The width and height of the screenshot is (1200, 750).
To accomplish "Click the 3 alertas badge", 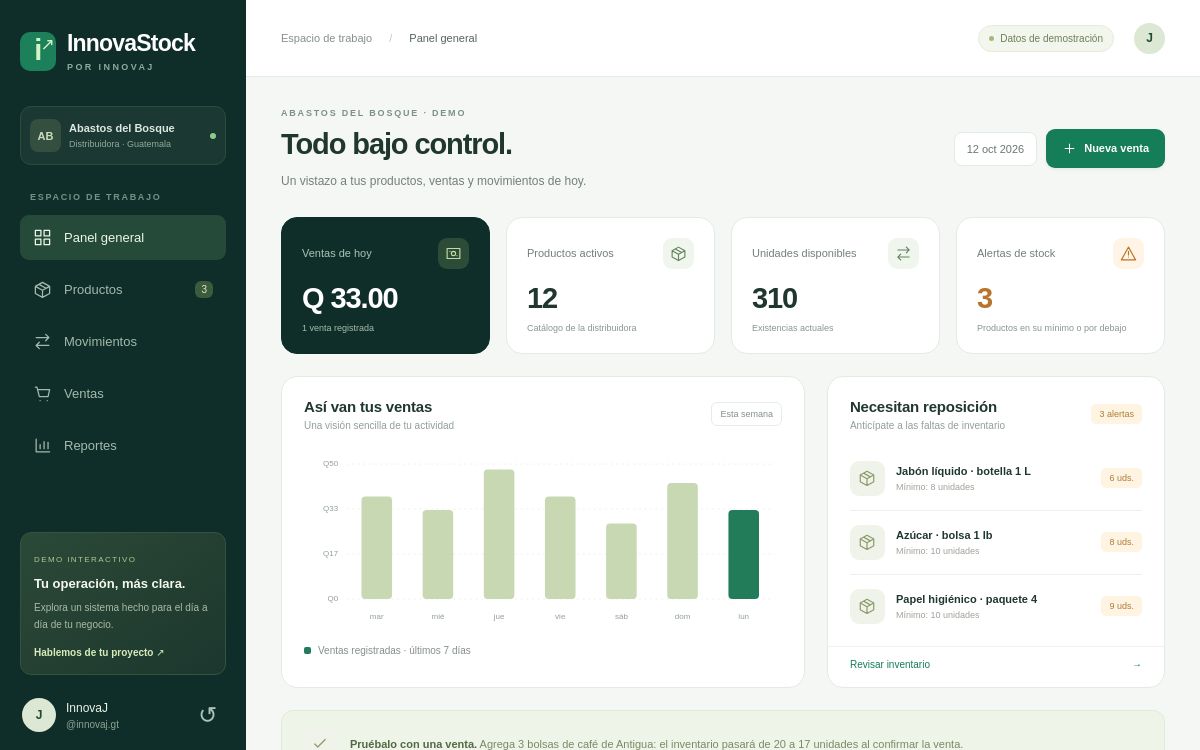I will pyautogui.click(x=1116, y=414).
